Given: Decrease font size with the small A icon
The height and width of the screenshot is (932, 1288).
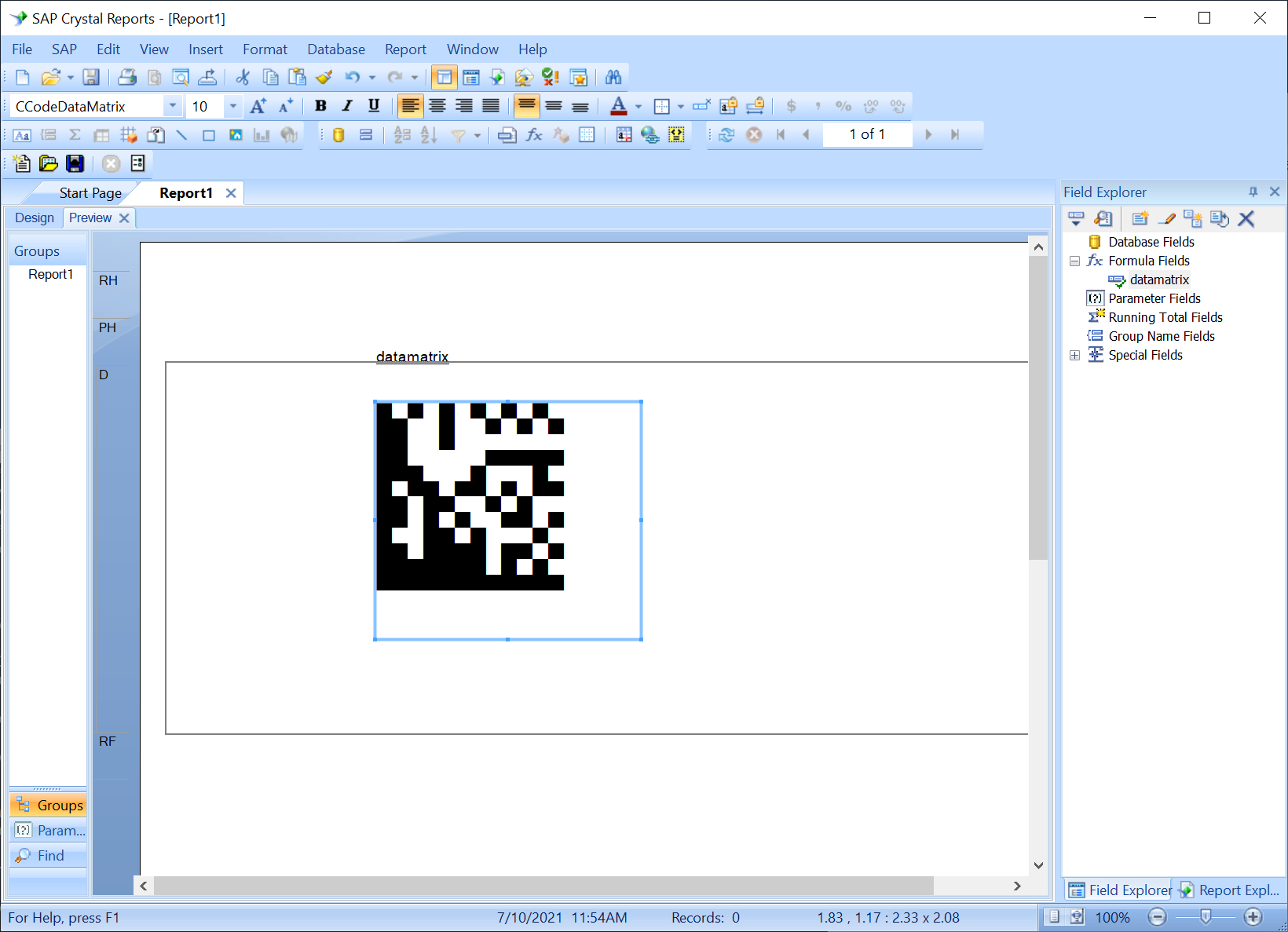Looking at the screenshot, I should tap(286, 106).
